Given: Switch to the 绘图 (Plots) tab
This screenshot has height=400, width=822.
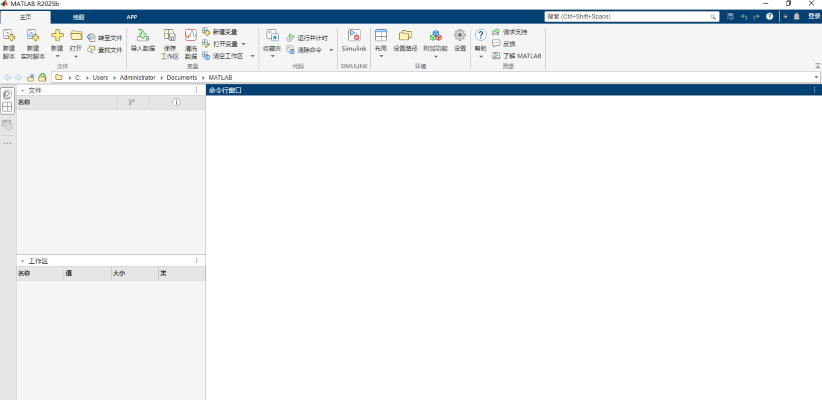Looking at the screenshot, I should [78, 17].
